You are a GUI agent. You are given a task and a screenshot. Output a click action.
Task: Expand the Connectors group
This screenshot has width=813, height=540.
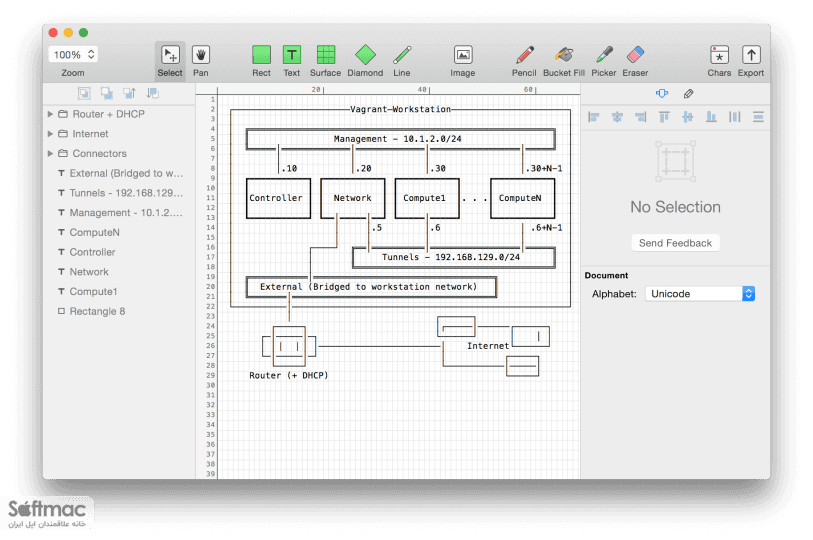coord(50,153)
